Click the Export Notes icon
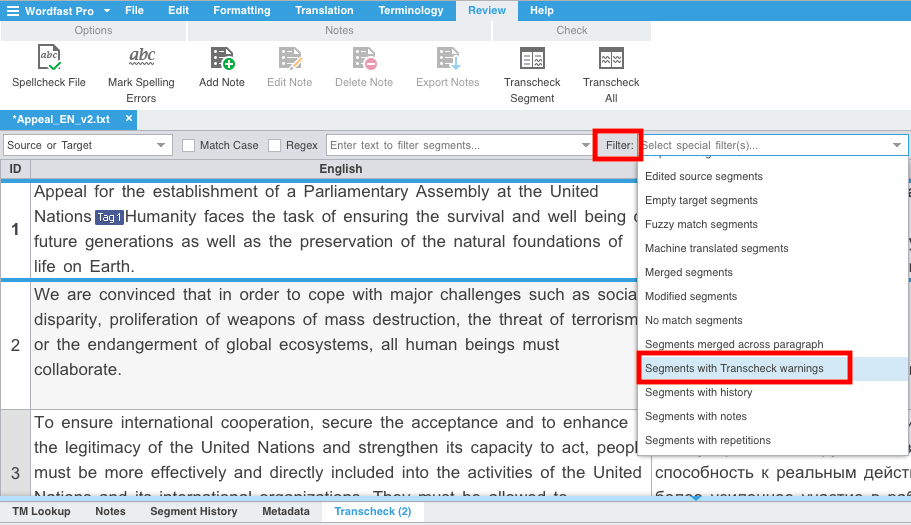Image resolution: width=911 pixels, height=525 pixels. 447,58
